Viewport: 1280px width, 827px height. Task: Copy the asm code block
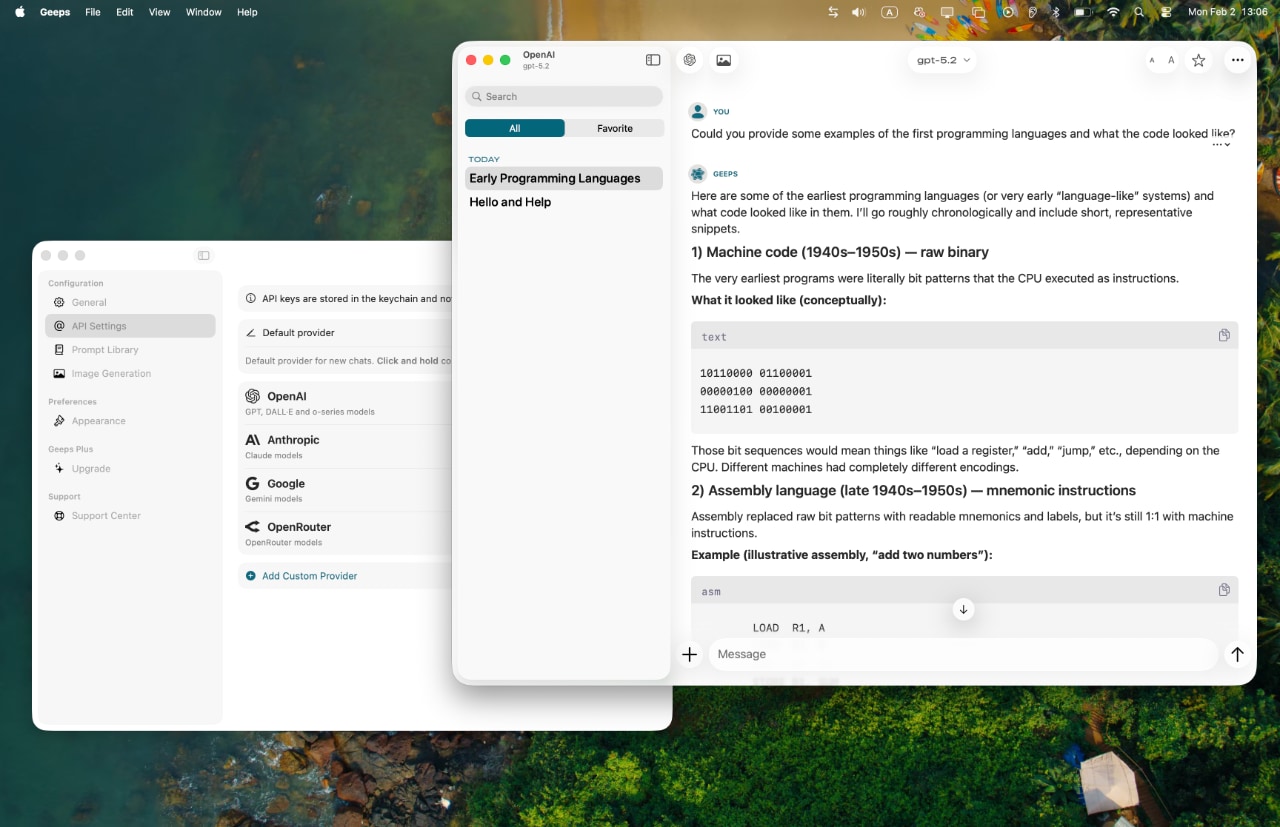(x=1224, y=590)
